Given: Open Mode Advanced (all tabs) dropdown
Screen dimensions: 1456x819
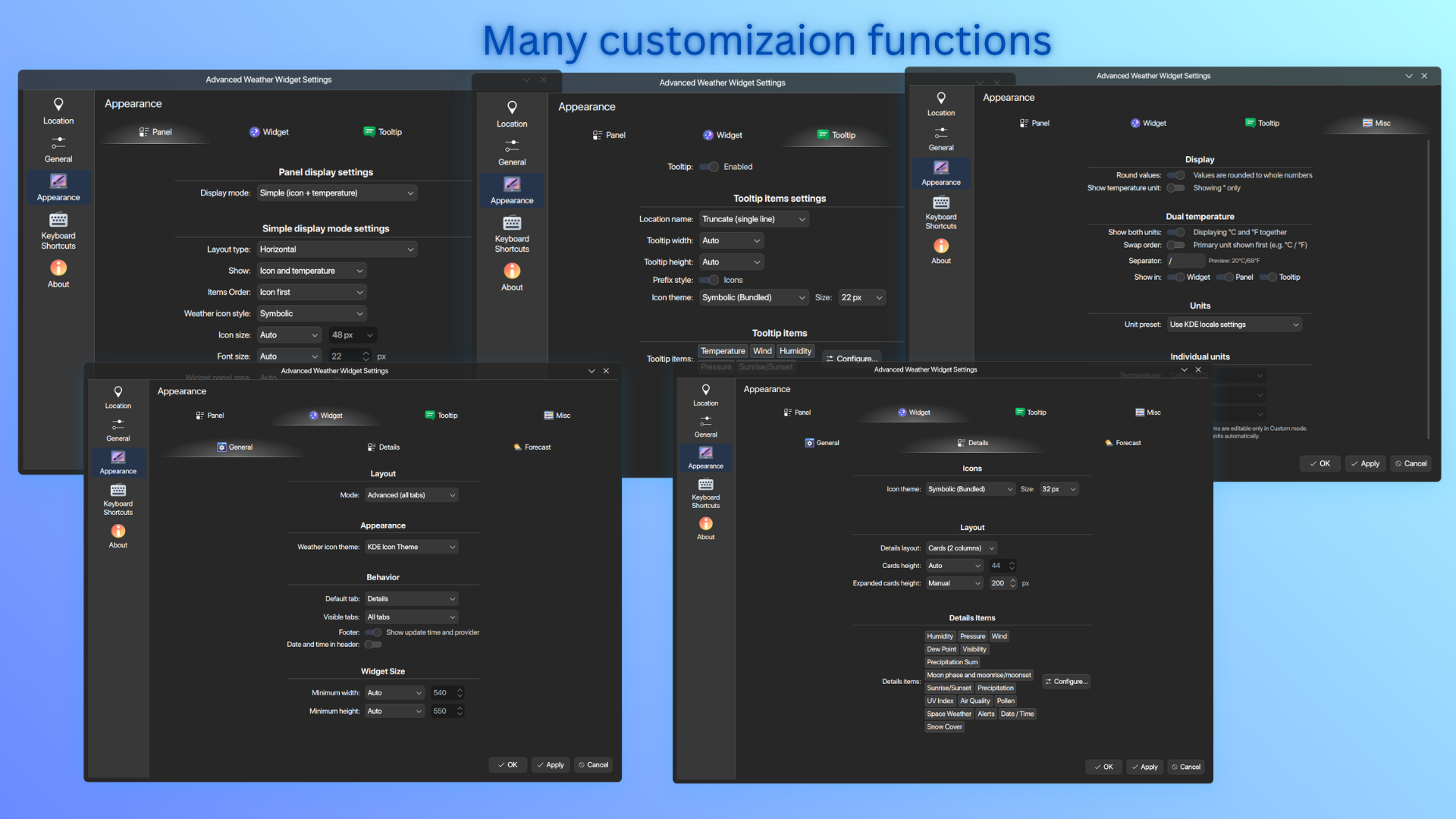Looking at the screenshot, I should (x=412, y=495).
